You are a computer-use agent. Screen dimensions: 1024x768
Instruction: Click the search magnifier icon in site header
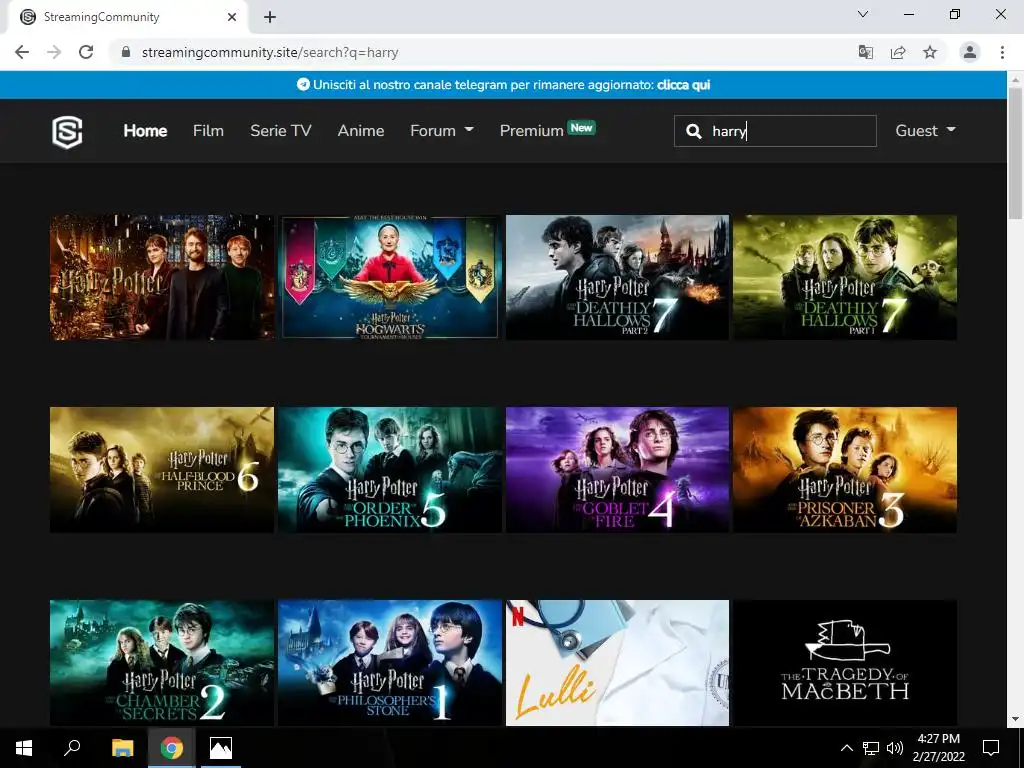[x=694, y=131]
